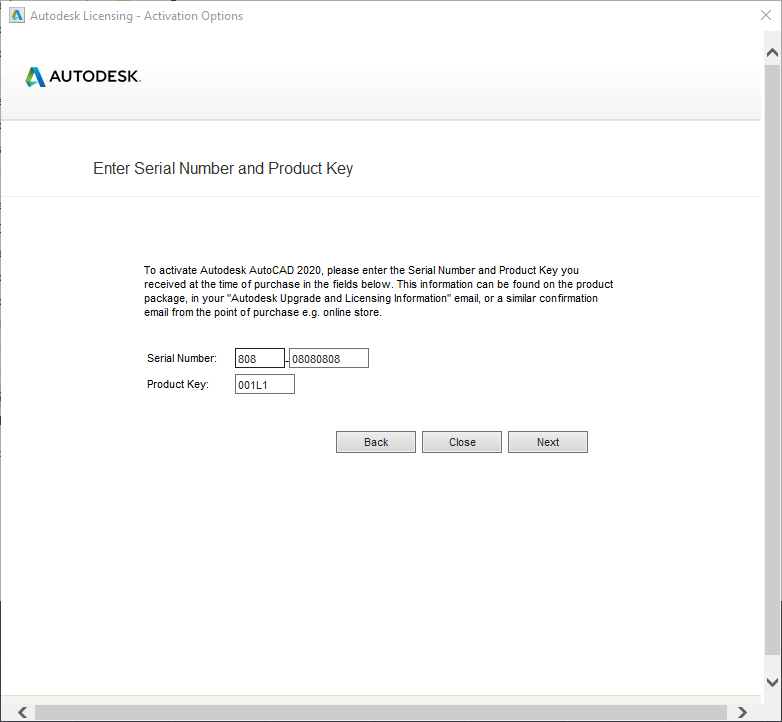The height and width of the screenshot is (722, 782).
Task: Click the Next button
Action: click(x=548, y=442)
